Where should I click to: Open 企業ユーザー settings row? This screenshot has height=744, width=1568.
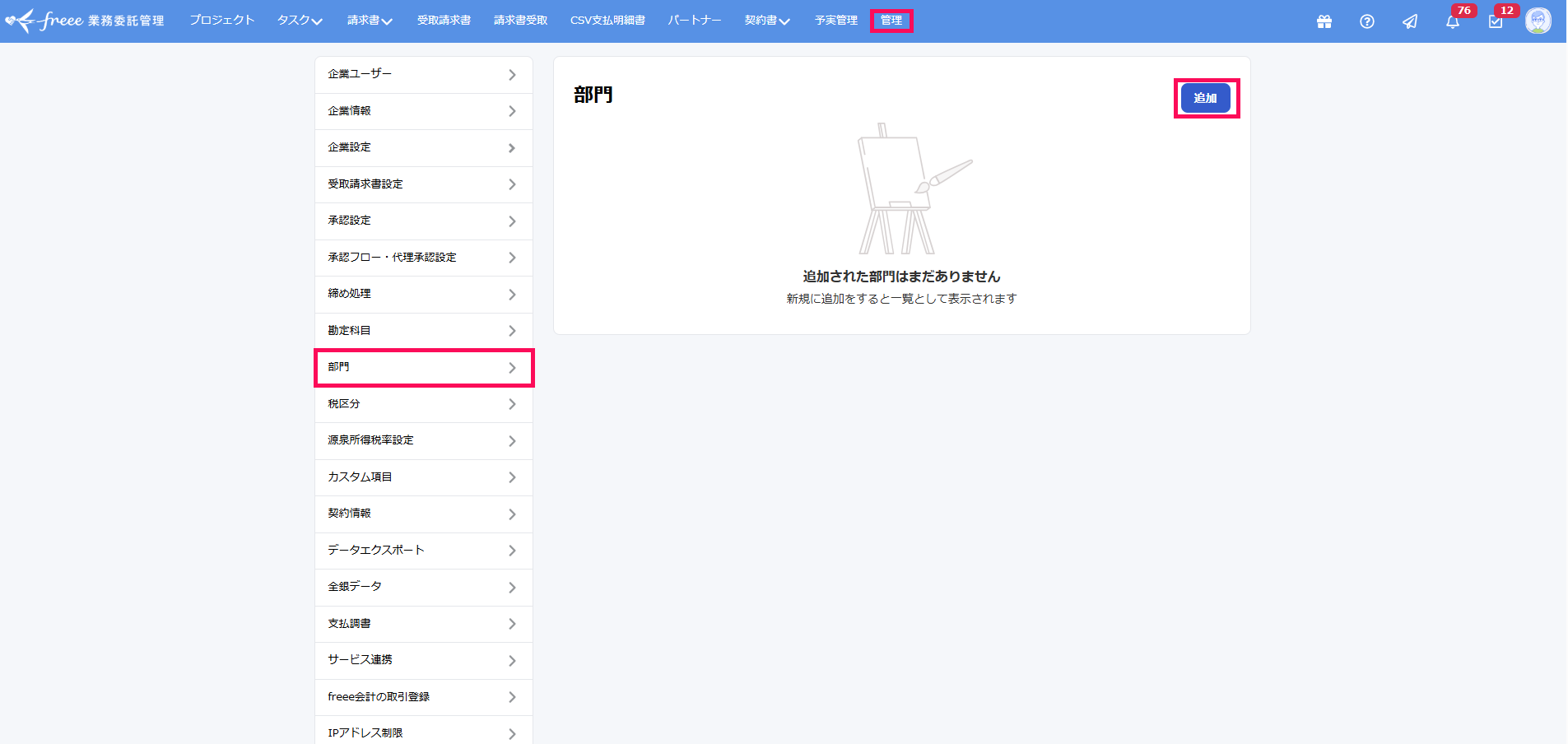(x=424, y=75)
